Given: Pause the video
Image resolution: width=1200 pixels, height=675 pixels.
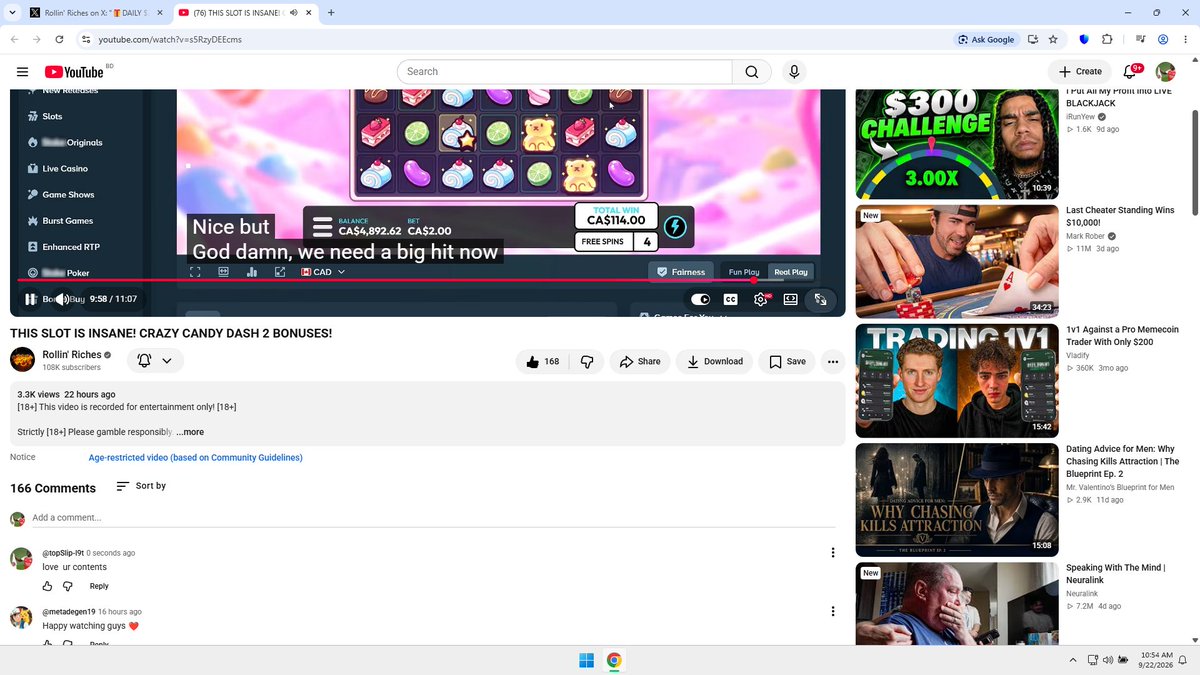Looking at the screenshot, I should [x=30, y=299].
